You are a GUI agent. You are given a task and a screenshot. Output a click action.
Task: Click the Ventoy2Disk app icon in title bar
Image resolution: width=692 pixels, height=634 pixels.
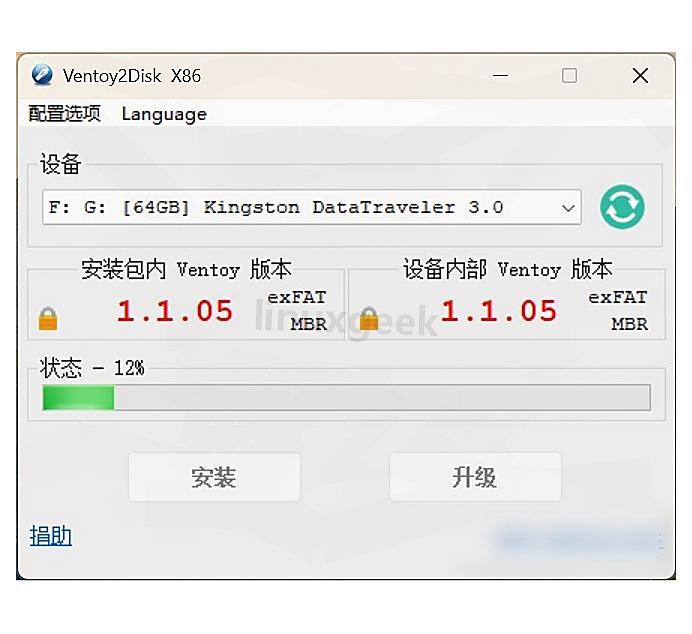tap(42, 75)
